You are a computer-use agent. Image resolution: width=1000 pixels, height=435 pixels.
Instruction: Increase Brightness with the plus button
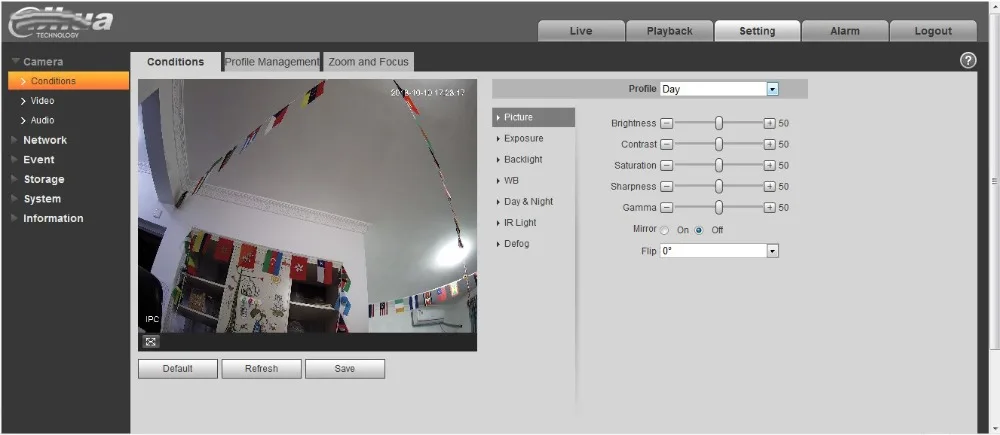(x=770, y=123)
